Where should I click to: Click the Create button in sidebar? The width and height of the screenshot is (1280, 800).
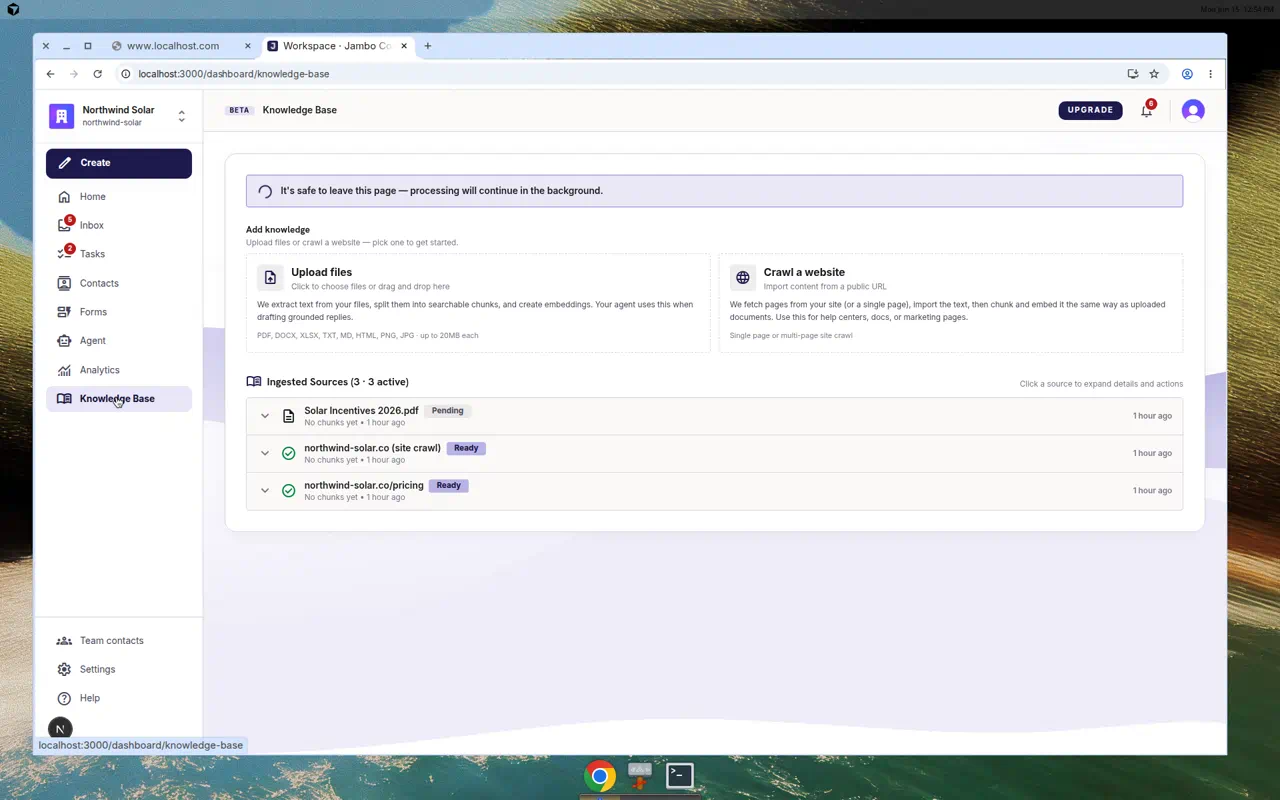119,163
